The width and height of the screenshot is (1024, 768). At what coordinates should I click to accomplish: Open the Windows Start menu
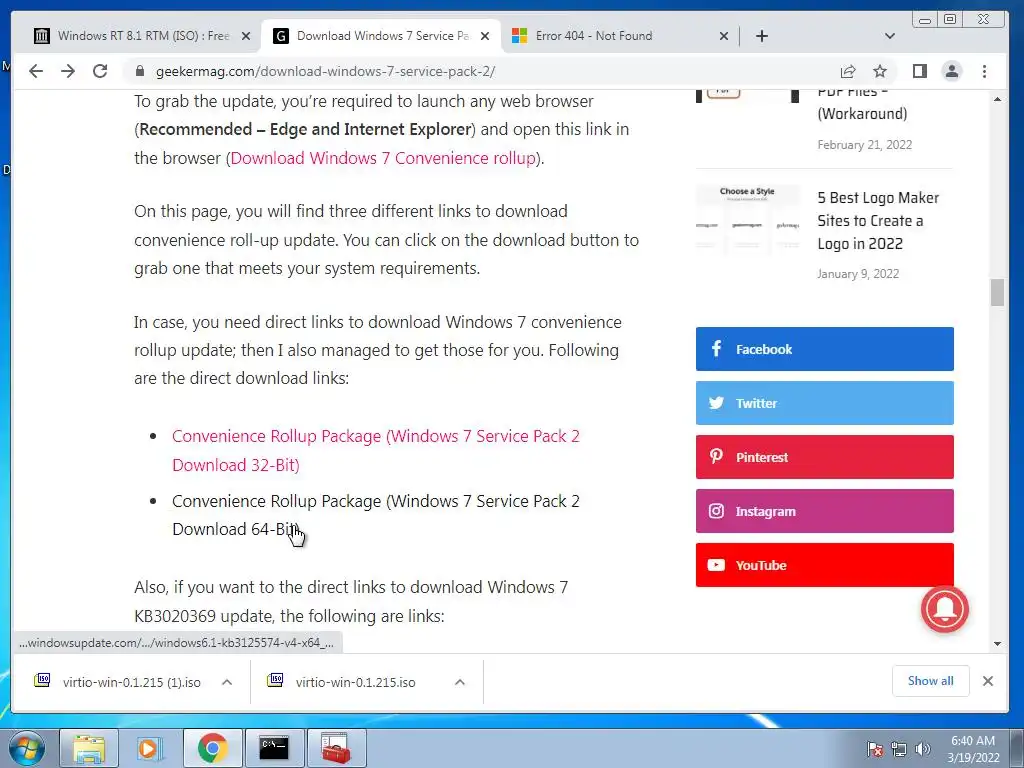26,748
